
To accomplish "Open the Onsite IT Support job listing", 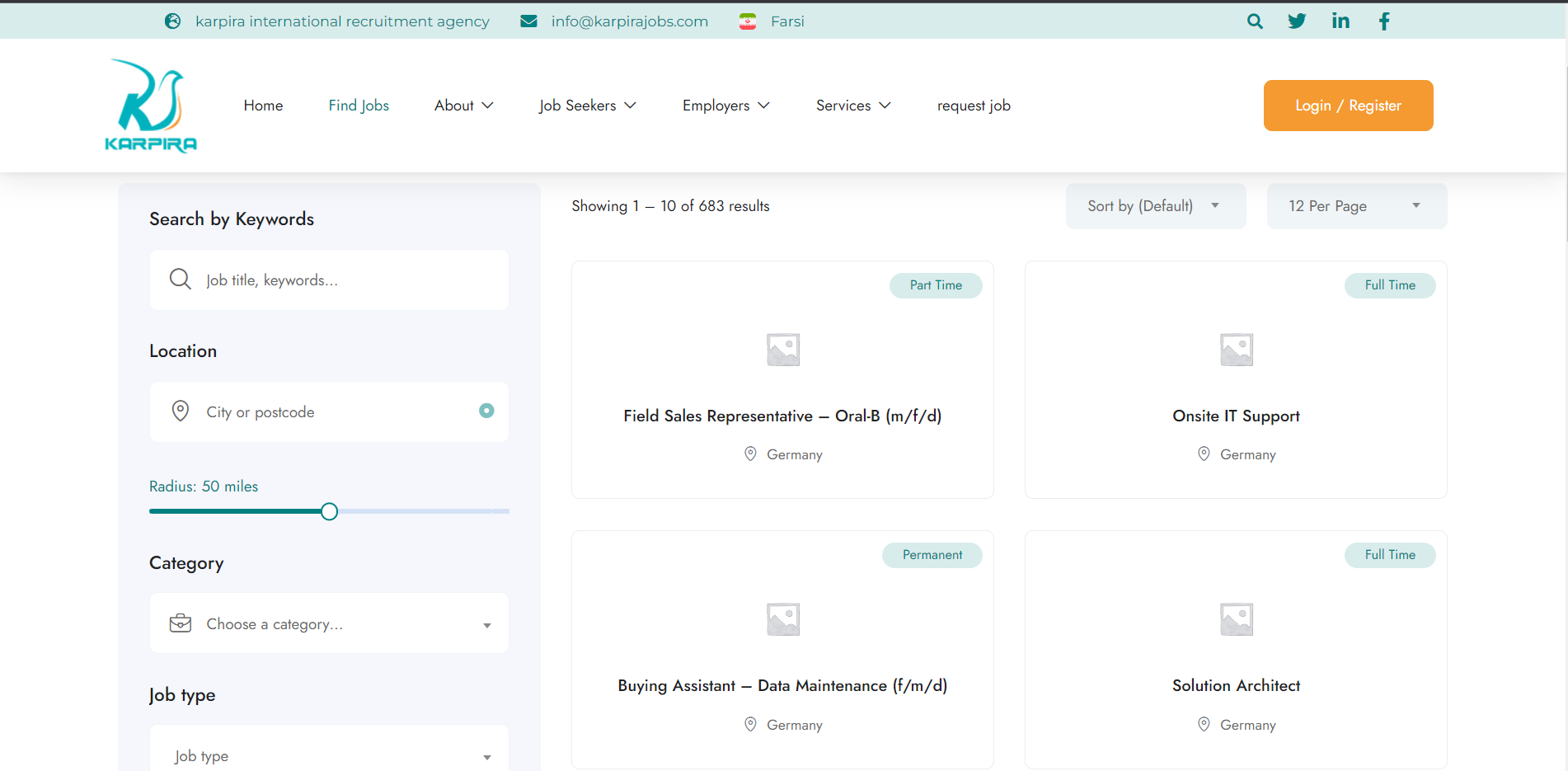I will point(1236,416).
